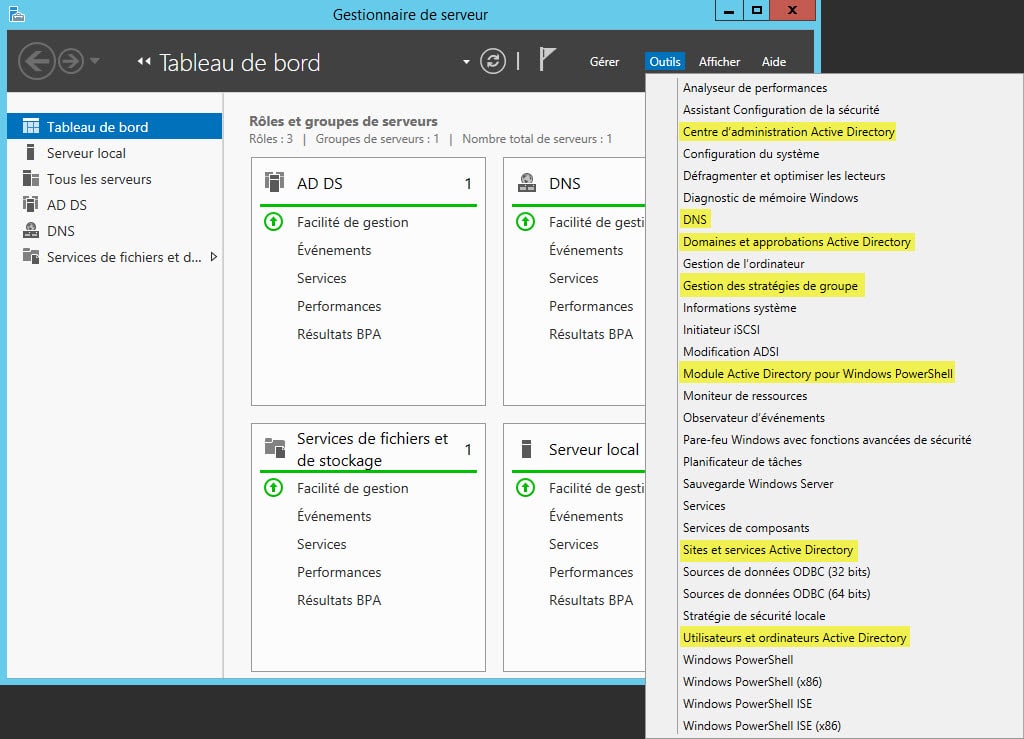
Task: Click the forward navigation arrow
Action: pyautogui.click(x=71, y=61)
